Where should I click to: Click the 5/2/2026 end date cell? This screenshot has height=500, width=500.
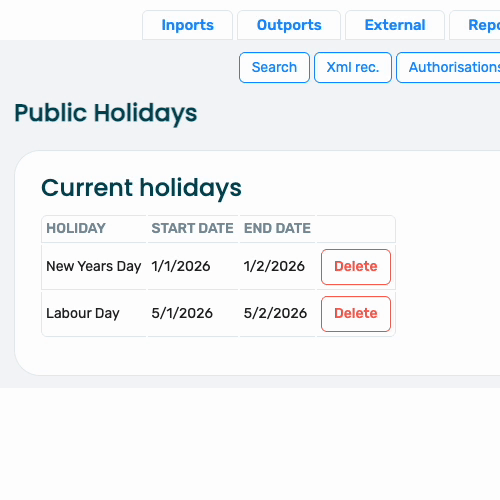tap(277, 314)
